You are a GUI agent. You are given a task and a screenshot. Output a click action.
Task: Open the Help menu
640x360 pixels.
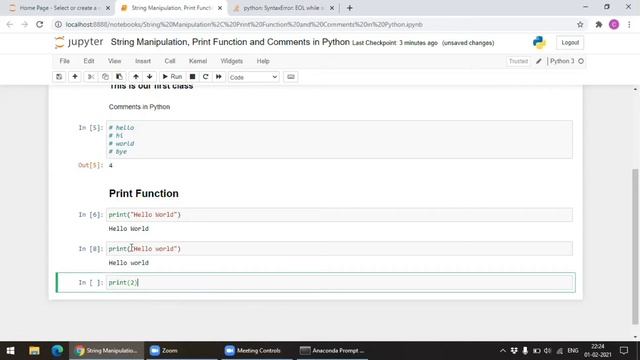(263, 61)
